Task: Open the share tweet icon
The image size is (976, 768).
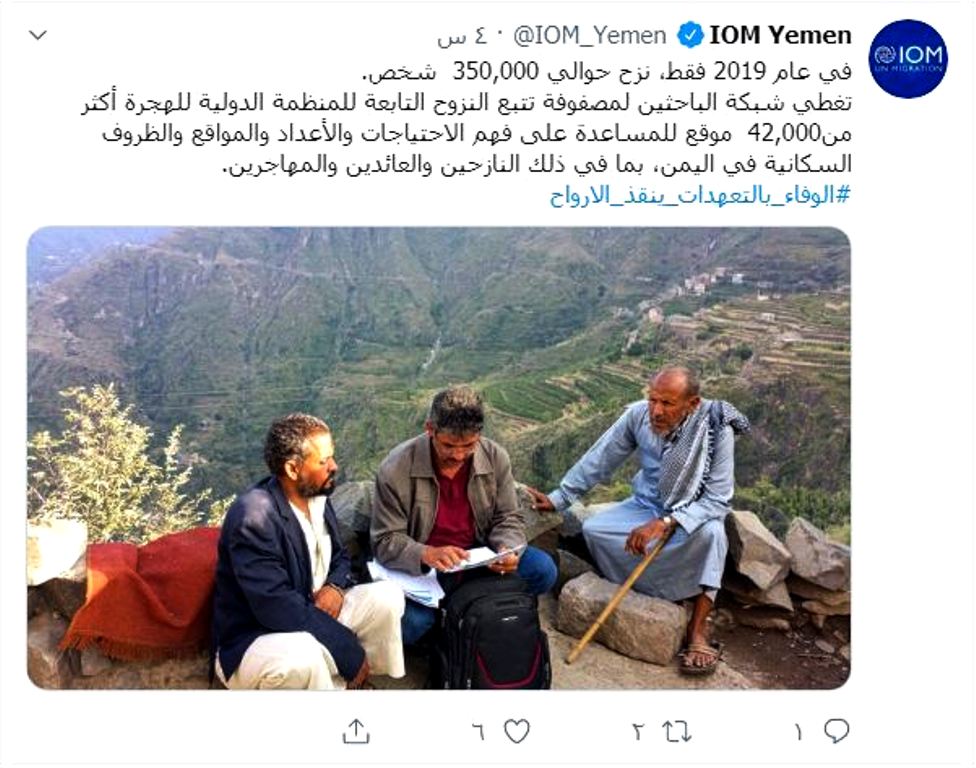Action: [x=356, y=731]
